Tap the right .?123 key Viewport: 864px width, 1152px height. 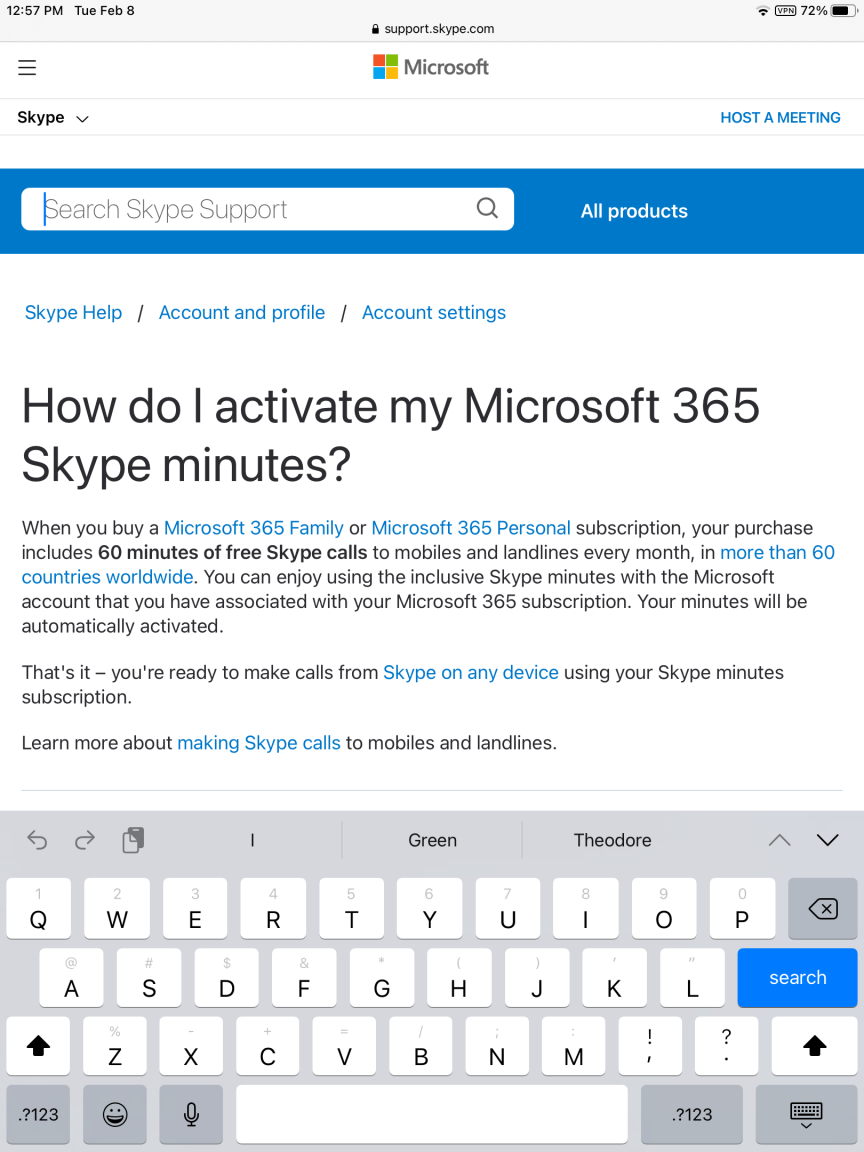[692, 1115]
